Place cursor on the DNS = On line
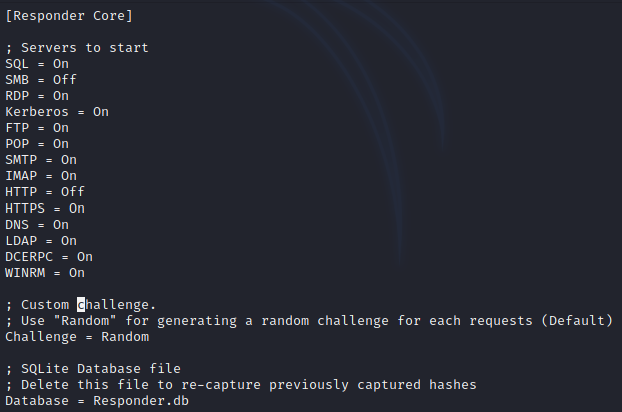This screenshot has width=622, height=412. pyautogui.click(x=37, y=224)
